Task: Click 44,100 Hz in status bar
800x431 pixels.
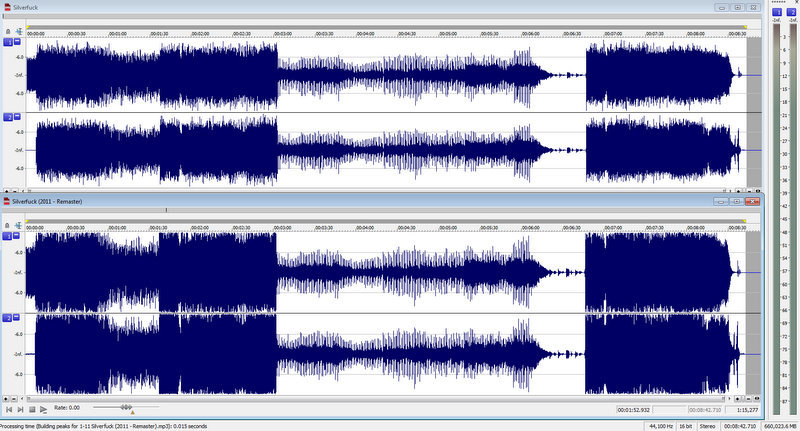Action: 661,426
